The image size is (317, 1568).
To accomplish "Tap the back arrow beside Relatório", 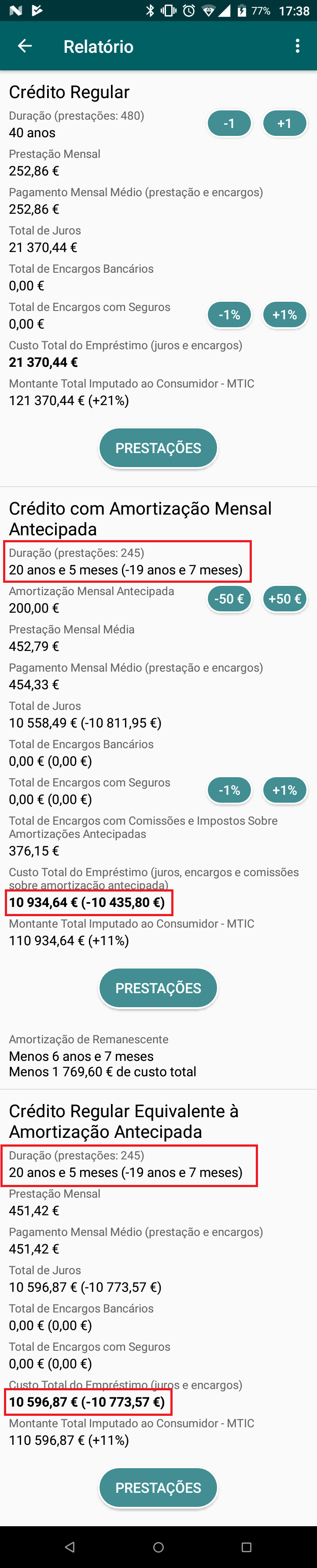I will pyautogui.click(x=24, y=46).
